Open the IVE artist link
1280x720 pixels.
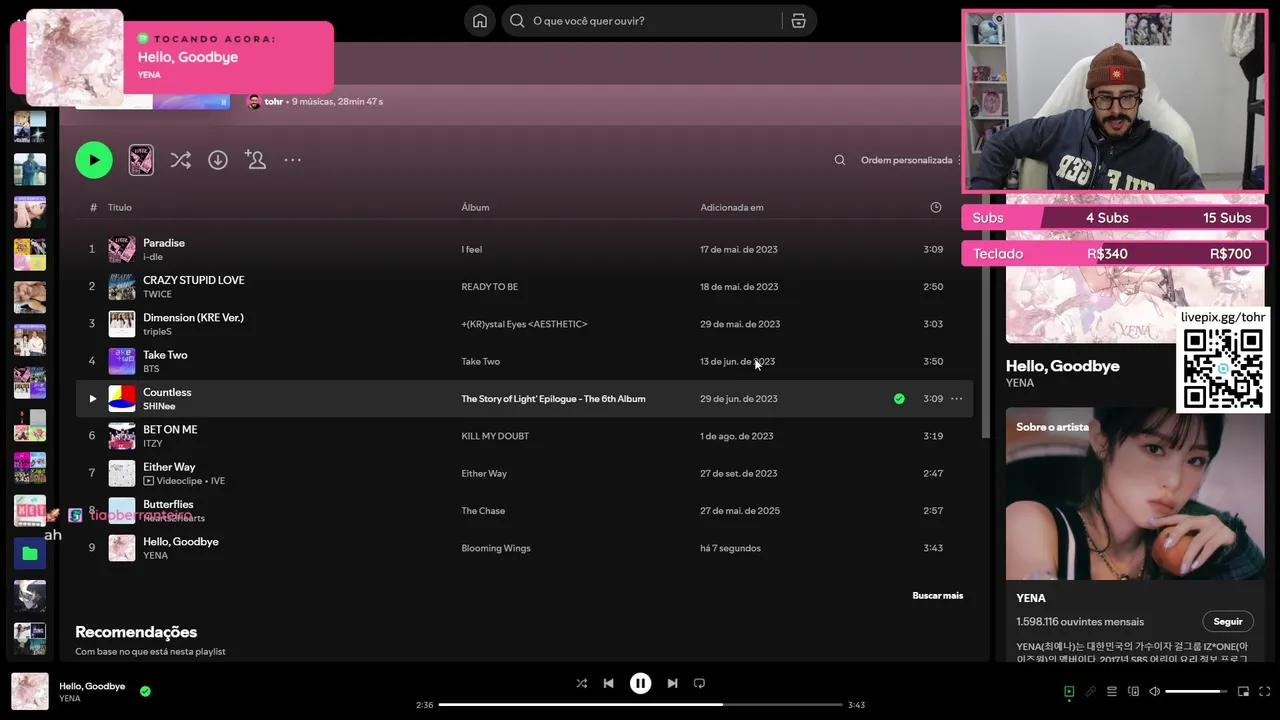[x=218, y=481]
